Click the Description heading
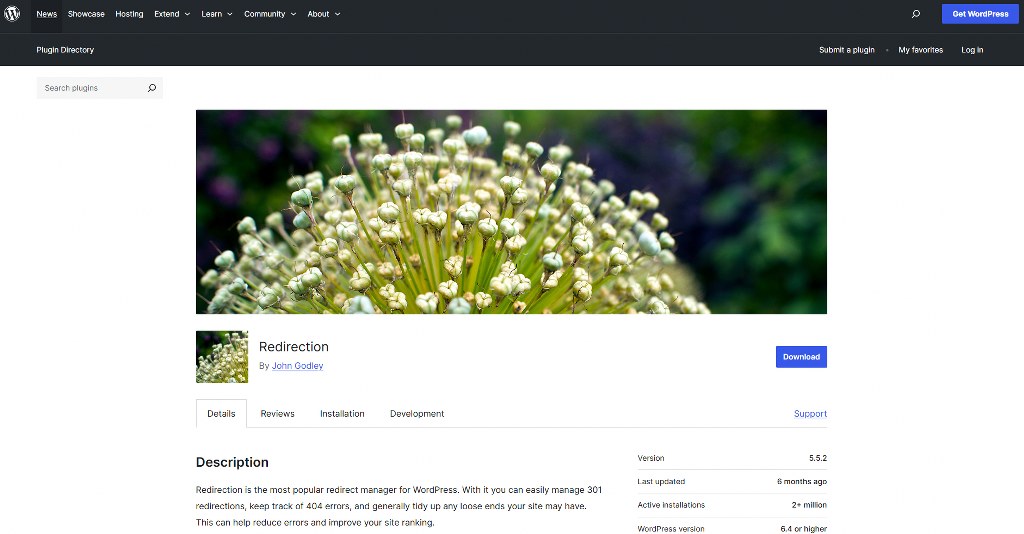Image resolution: width=1024 pixels, height=534 pixels. (232, 462)
